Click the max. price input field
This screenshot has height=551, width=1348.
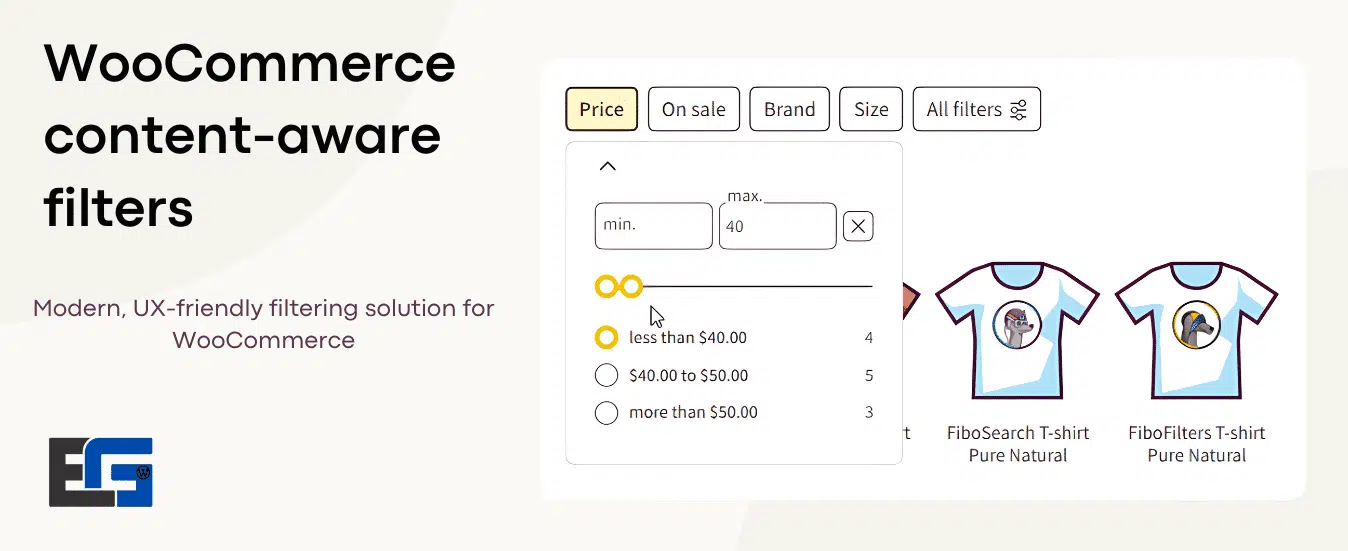(777, 226)
